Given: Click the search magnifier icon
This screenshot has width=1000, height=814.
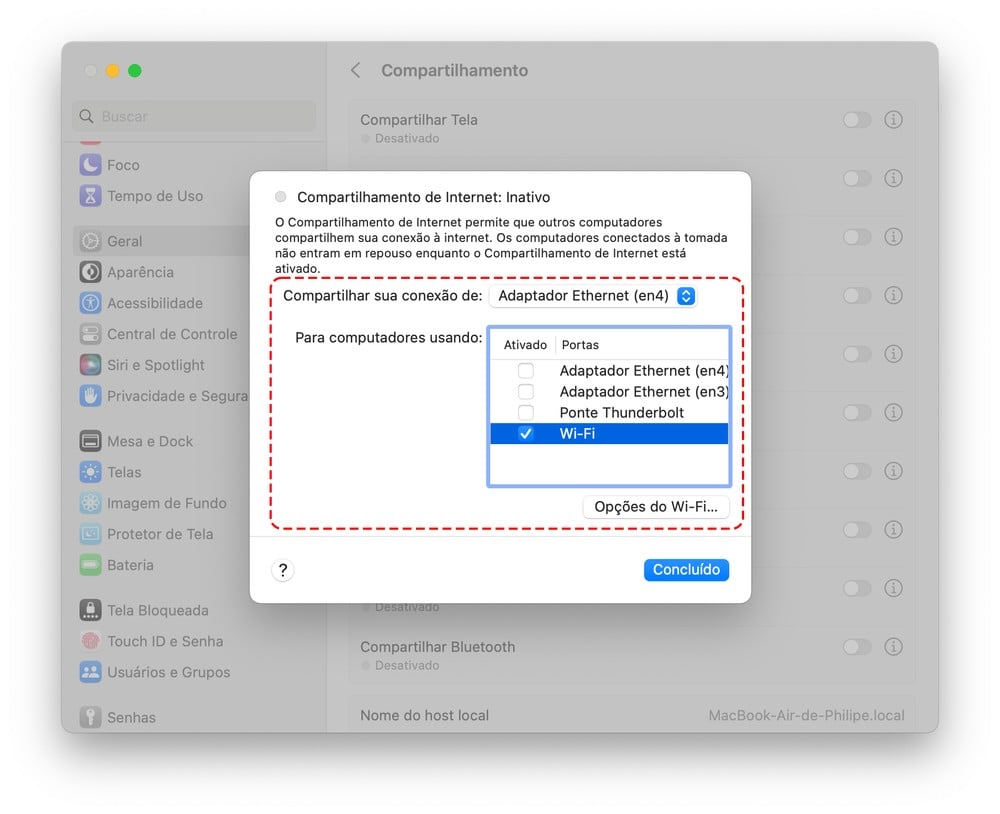Looking at the screenshot, I should (86, 116).
